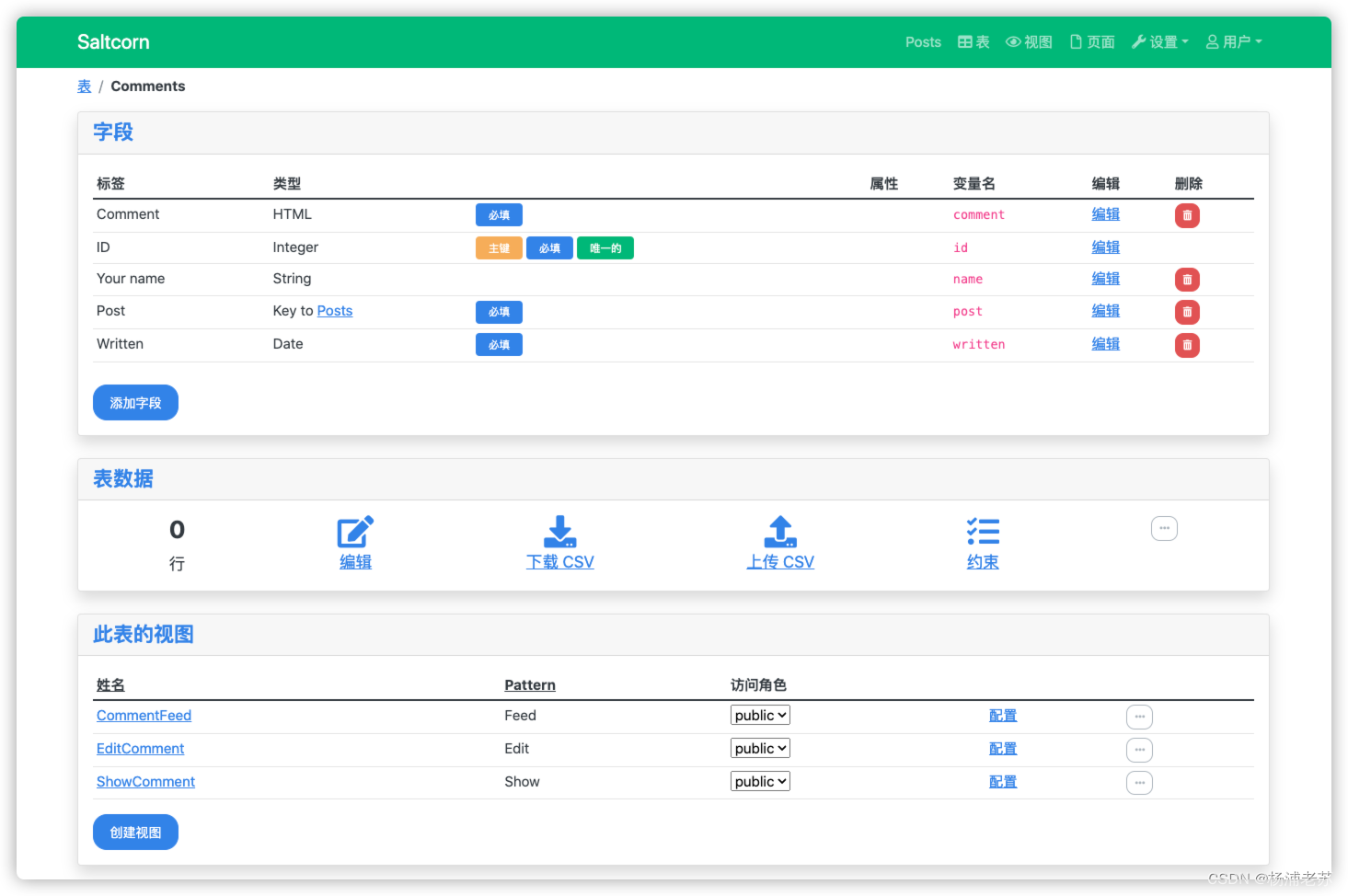Open the ShowComment view
Image resolution: width=1348 pixels, height=896 pixels.
(145, 782)
